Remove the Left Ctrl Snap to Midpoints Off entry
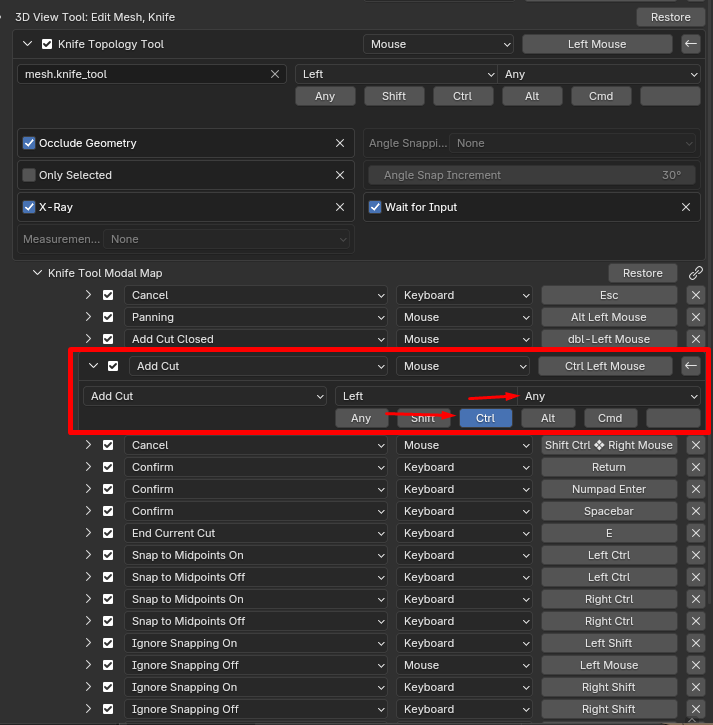 coord(696,577)
